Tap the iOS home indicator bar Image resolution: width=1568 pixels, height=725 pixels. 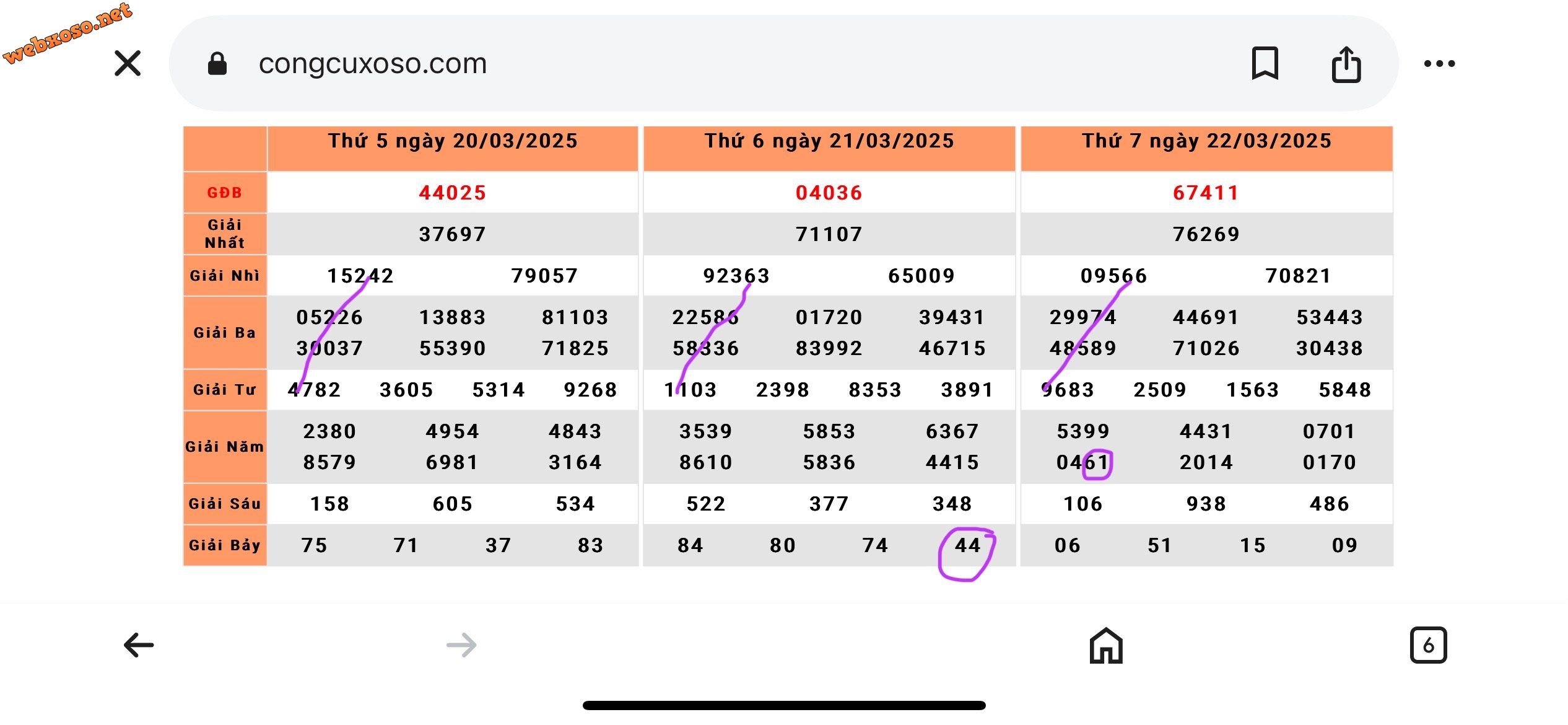784,705
